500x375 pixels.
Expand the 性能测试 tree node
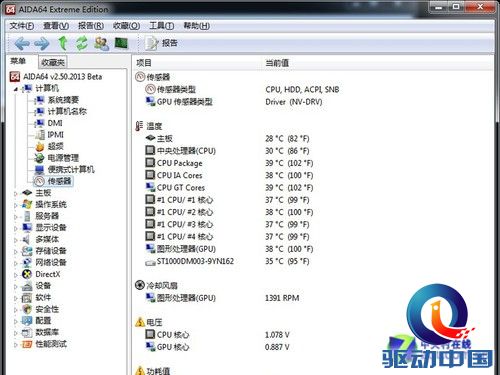click(x=16, y=344)
